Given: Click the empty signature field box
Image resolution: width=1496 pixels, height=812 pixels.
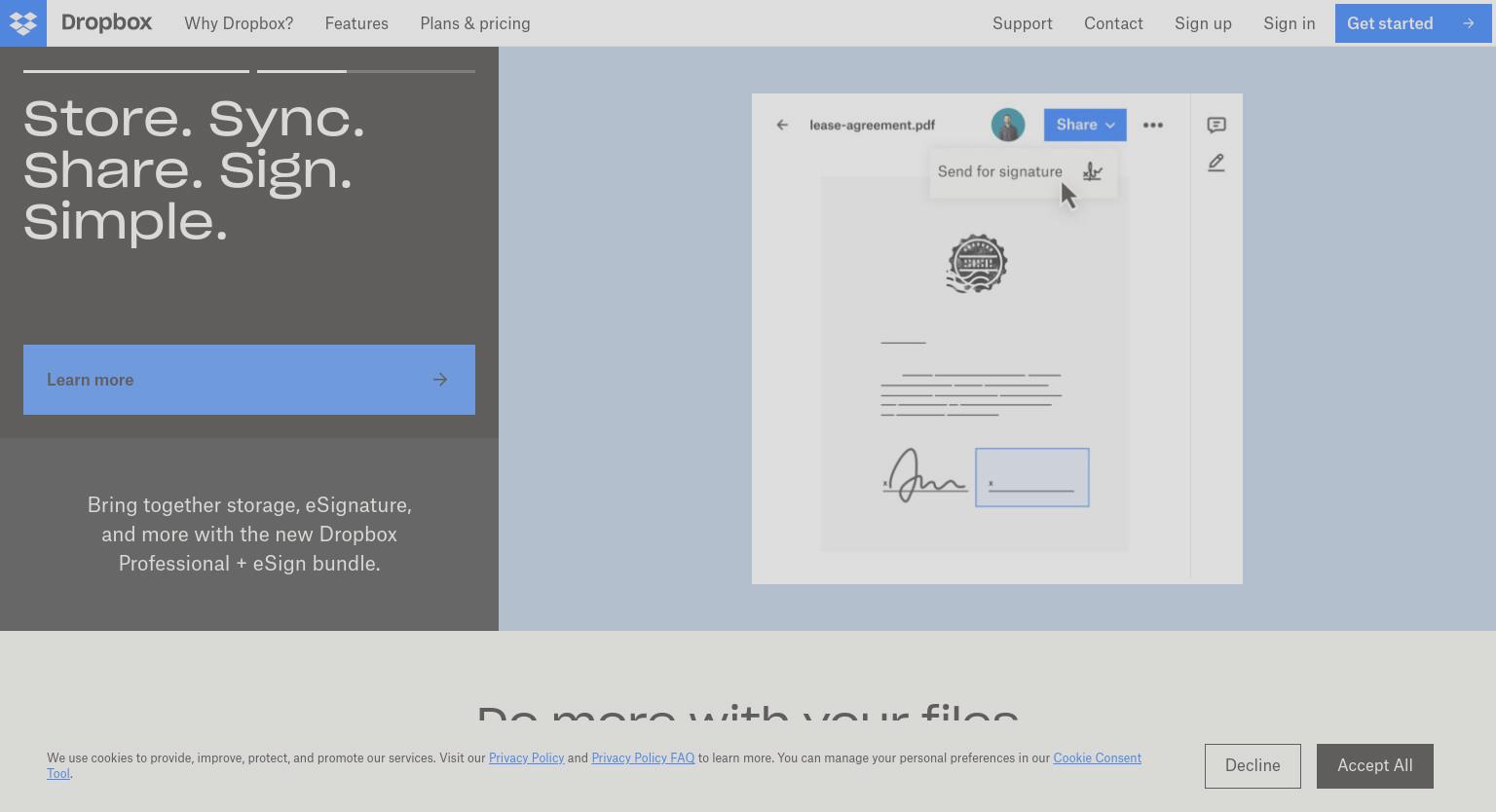Looking at the screenshot, I should point(1032,477).
